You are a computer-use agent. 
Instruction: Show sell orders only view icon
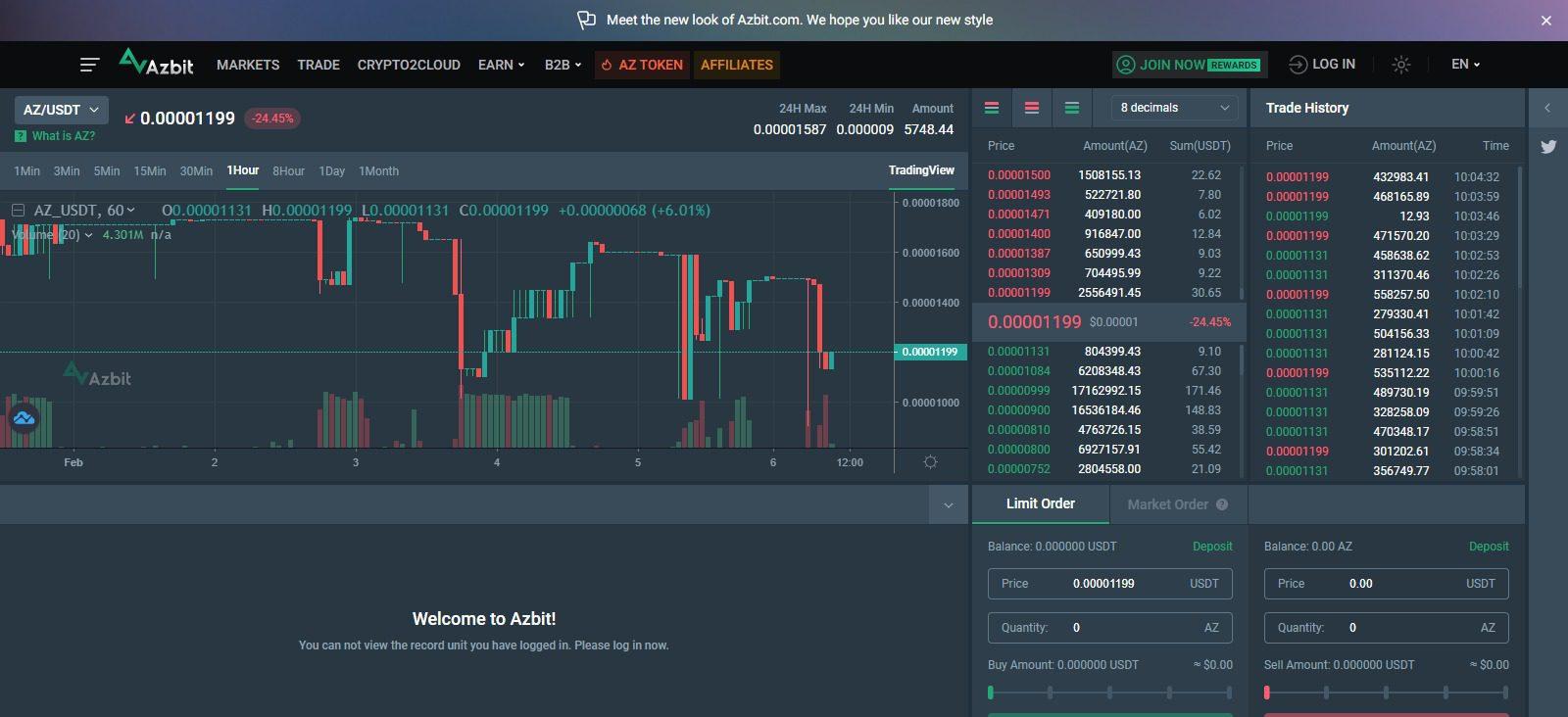pos(1032,108)
